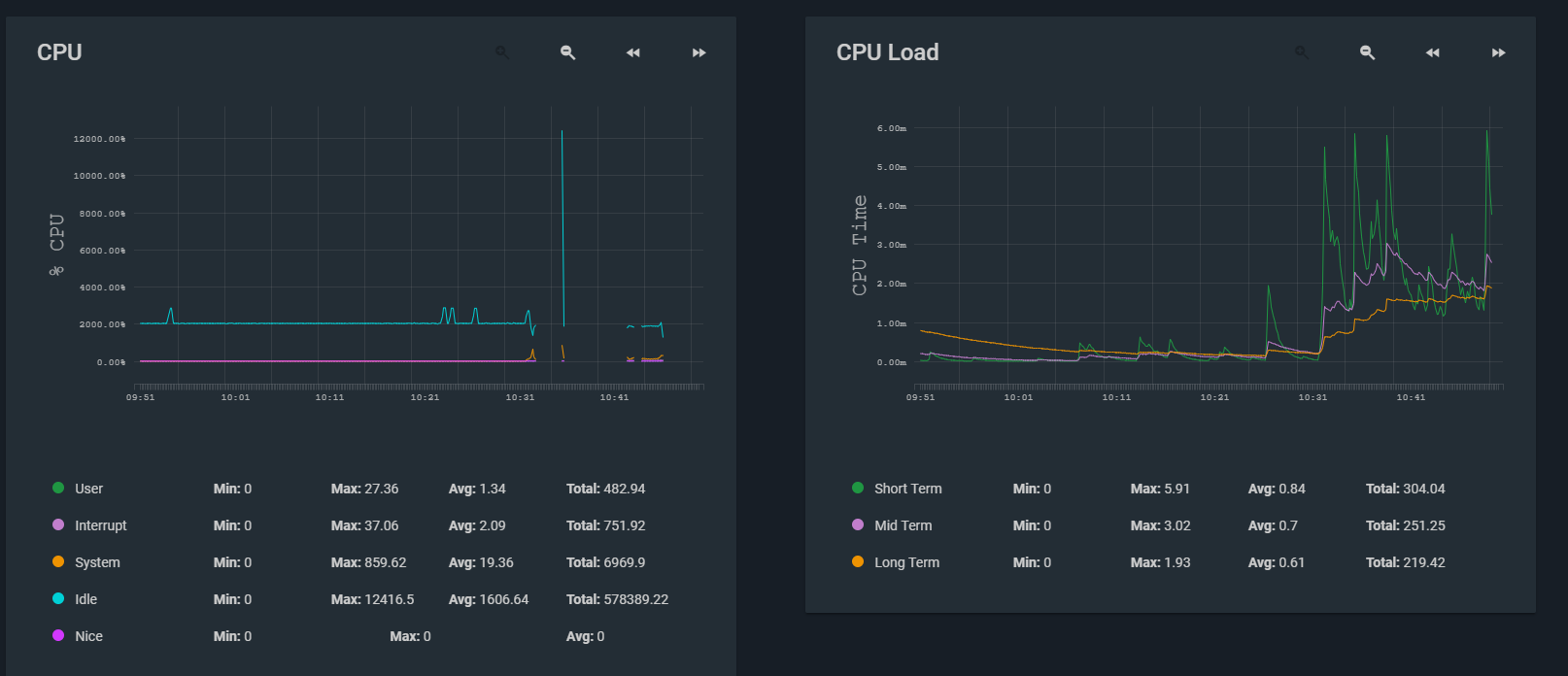Toggle the Short Term load series label

pyautogui.click(x=907, y=489)
